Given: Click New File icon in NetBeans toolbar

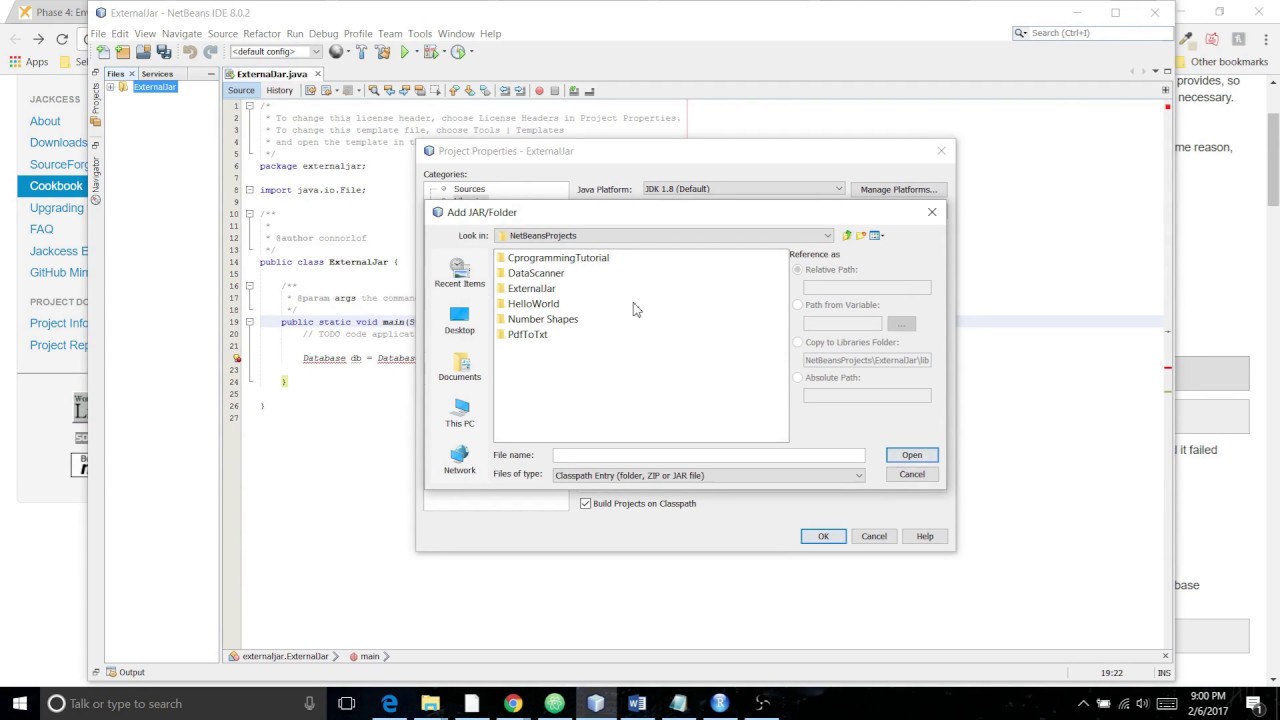Looking at the screenshot, I should (103, 52).
